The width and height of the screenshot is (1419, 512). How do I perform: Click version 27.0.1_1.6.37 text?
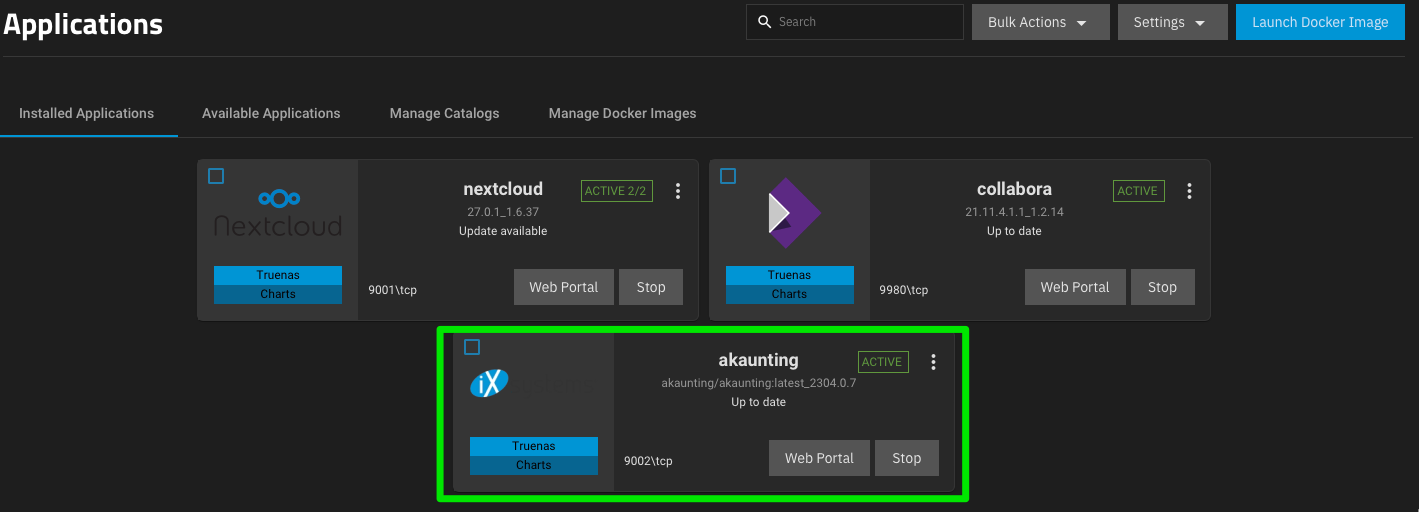[503, 212]
